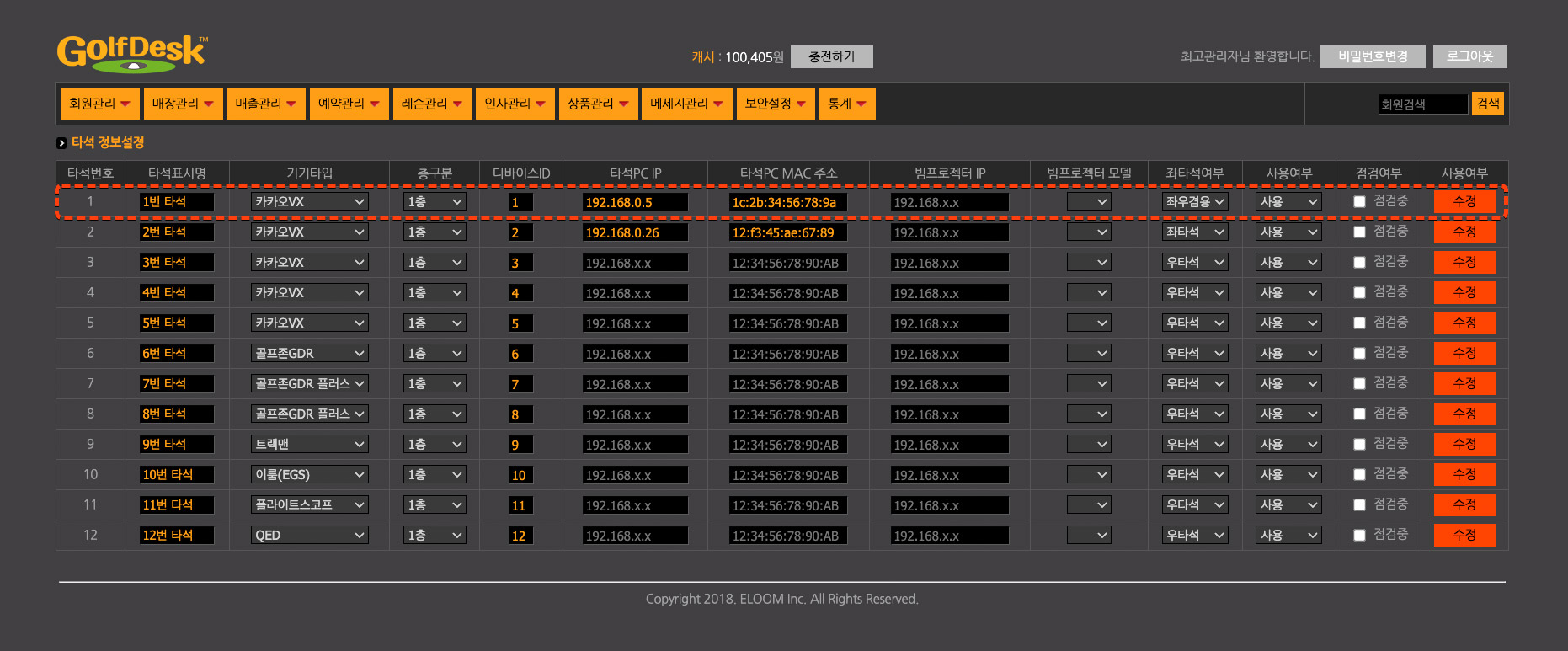Click the 회원검색 input field
Image resolution: width=1568 pixels, height=651 pixels.
pos(1422,104)
